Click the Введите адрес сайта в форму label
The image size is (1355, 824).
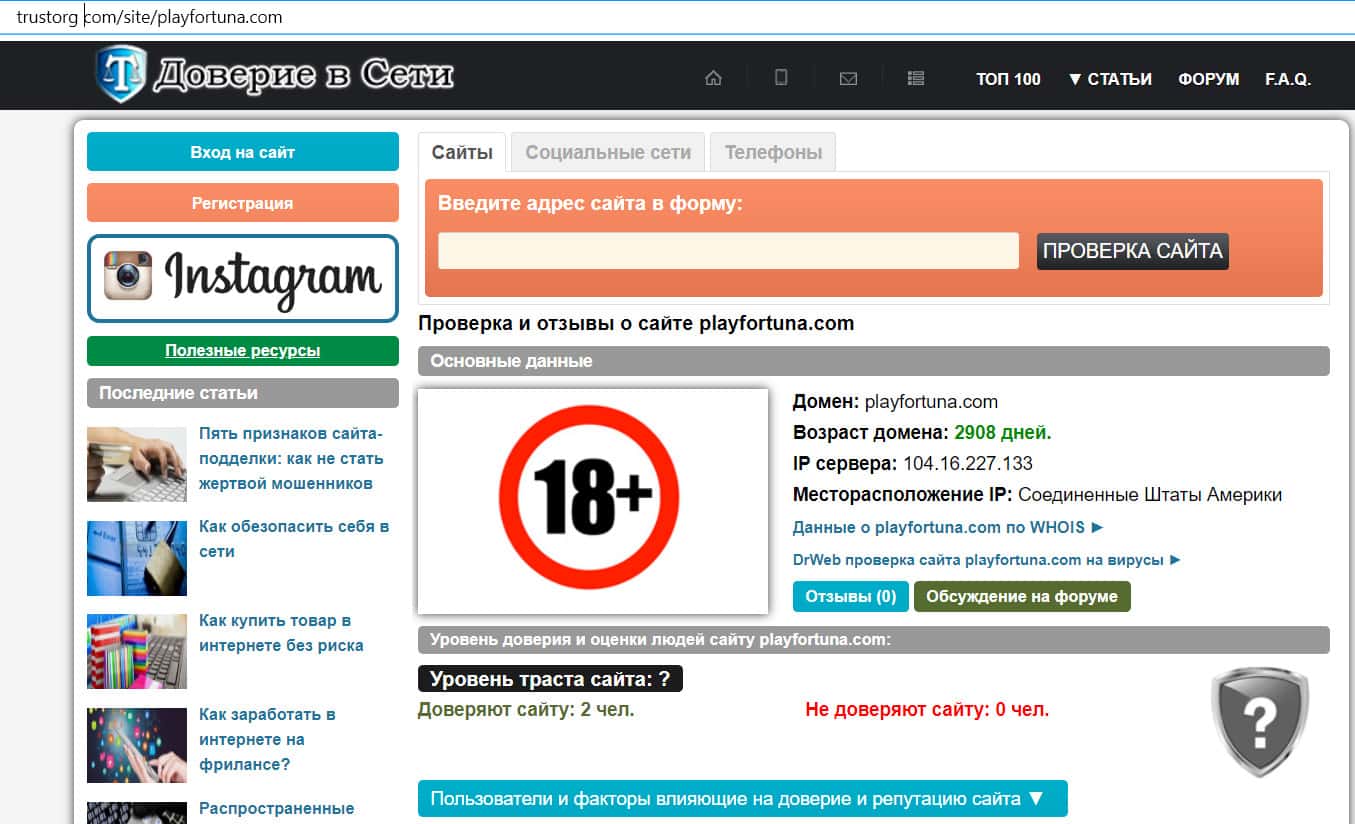click(x=591, y=204)
